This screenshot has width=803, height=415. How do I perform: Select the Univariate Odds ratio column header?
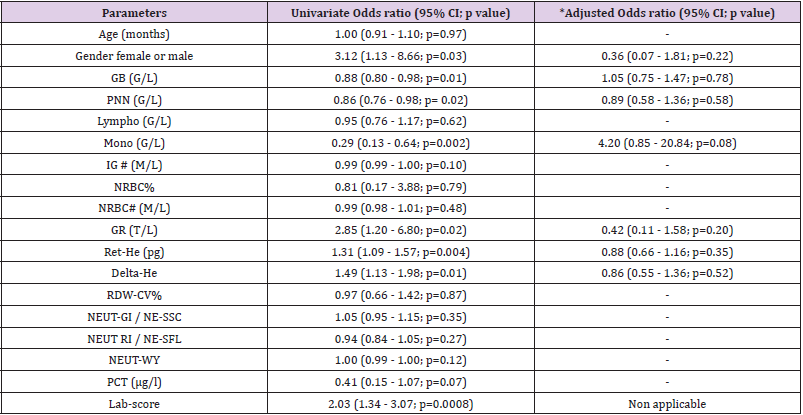coord(400,13)
